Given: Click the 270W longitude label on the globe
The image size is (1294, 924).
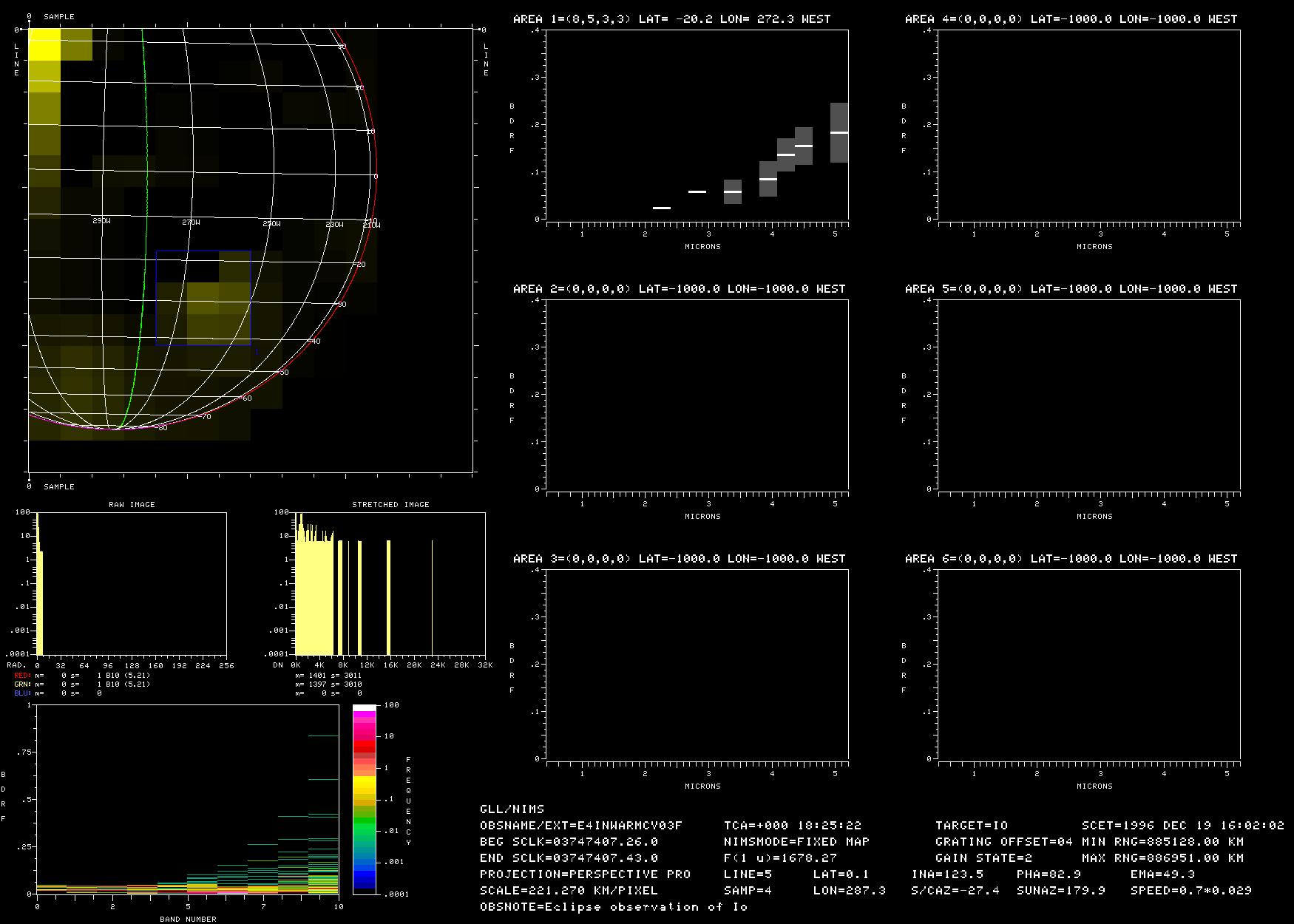Looking at the screenshot, I should pos(191,222).
